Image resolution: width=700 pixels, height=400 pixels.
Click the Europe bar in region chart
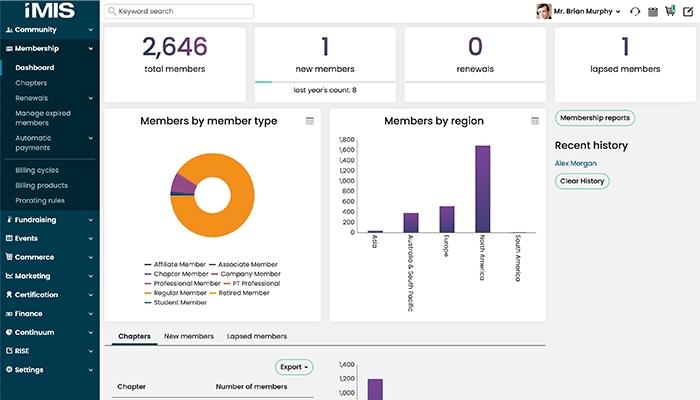[x=447, y=219]
